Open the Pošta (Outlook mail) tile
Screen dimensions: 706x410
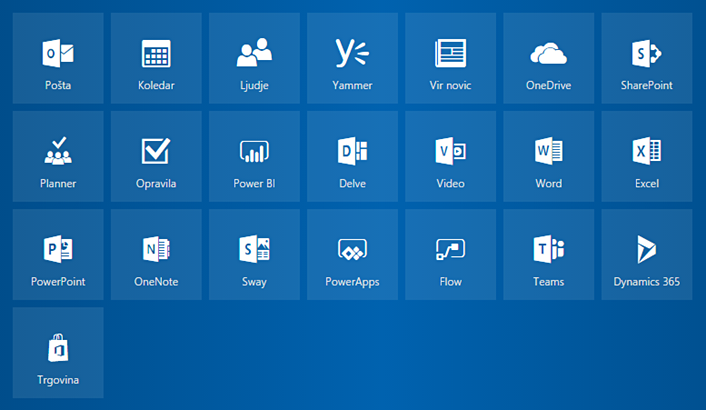(x=58, y=58)
